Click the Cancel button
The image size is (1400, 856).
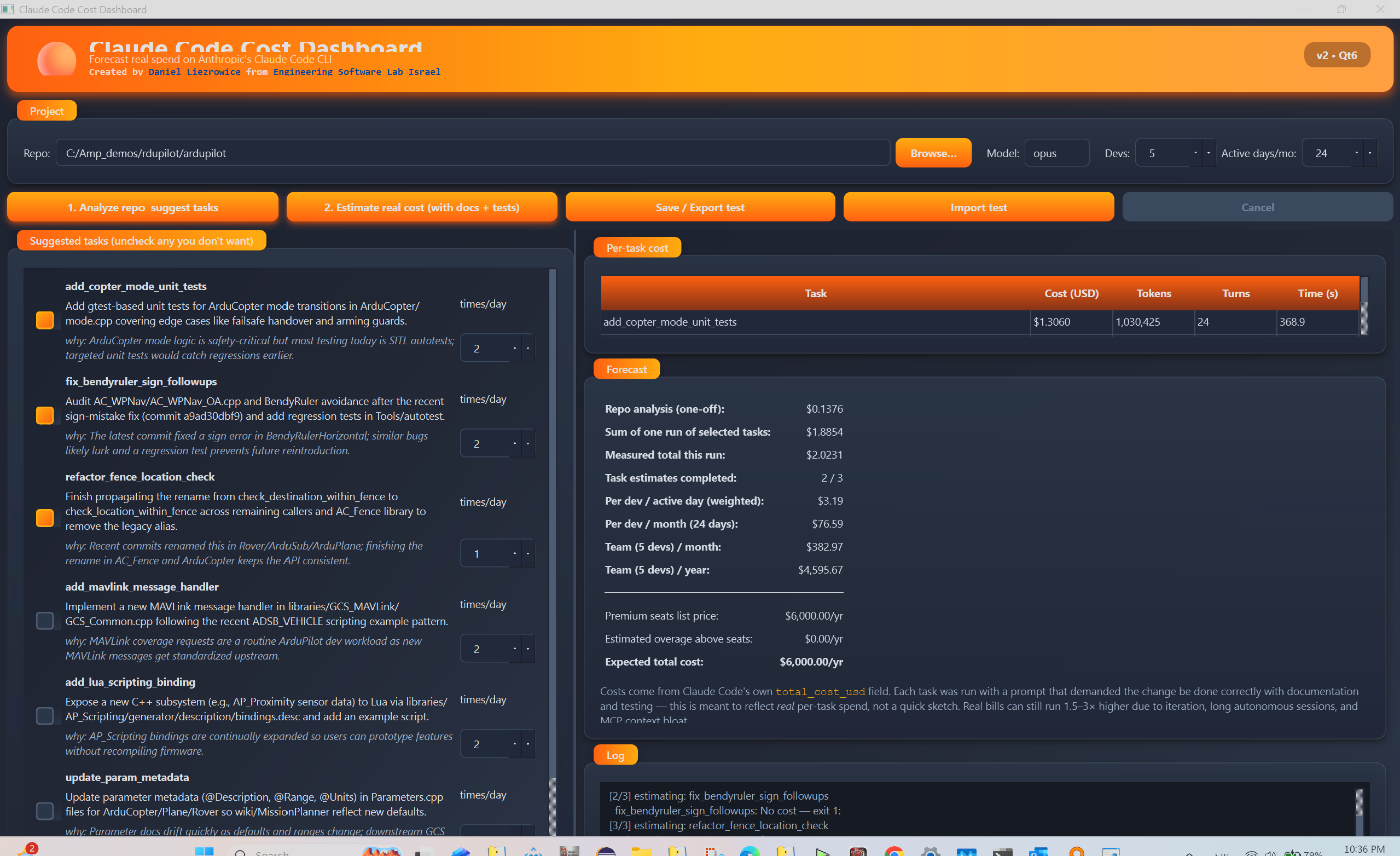(x=1257, y=207)
